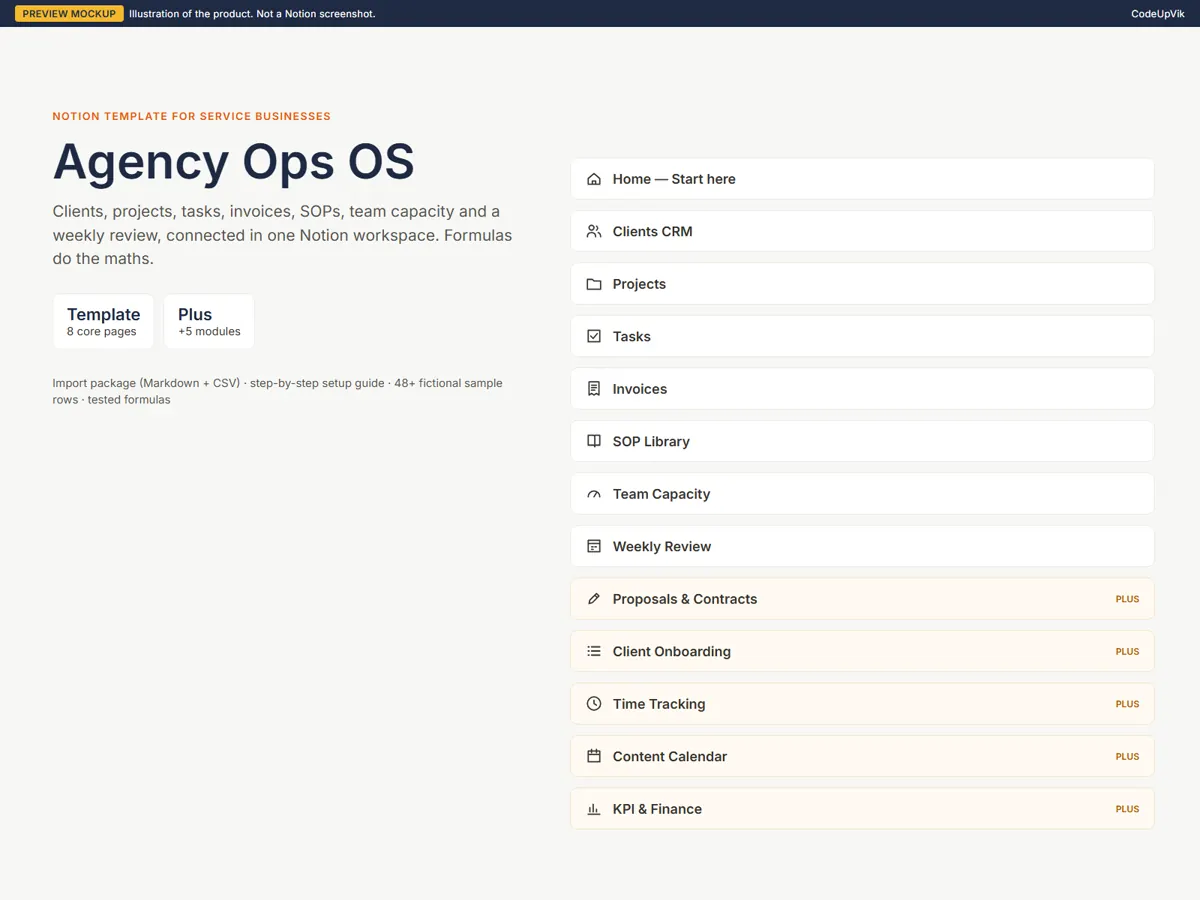The height and width of the screenshot is (900, 1200).
Task: Open the Tasks page label
Action: (x=632, y=336)
